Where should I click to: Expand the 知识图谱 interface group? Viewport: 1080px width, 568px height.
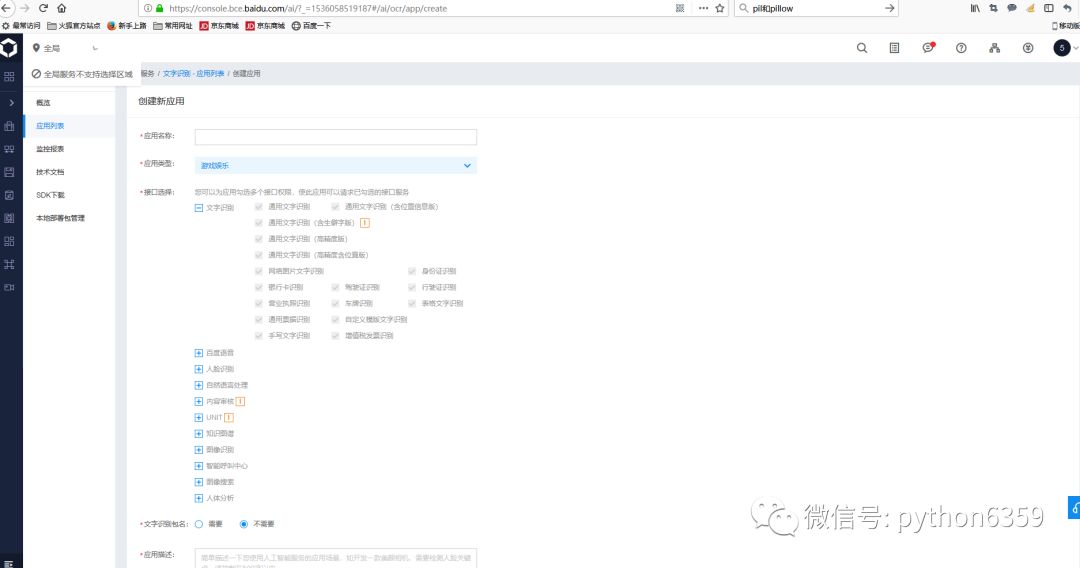click(x=199, y=434)
